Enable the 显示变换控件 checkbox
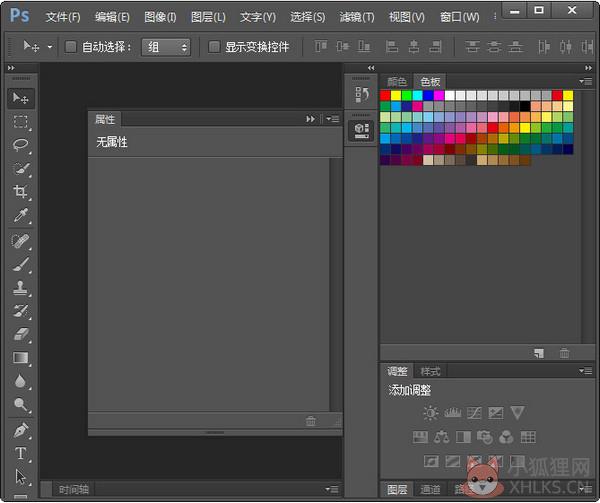This screenshot has height=503, width=600. [x=214, y=47]
